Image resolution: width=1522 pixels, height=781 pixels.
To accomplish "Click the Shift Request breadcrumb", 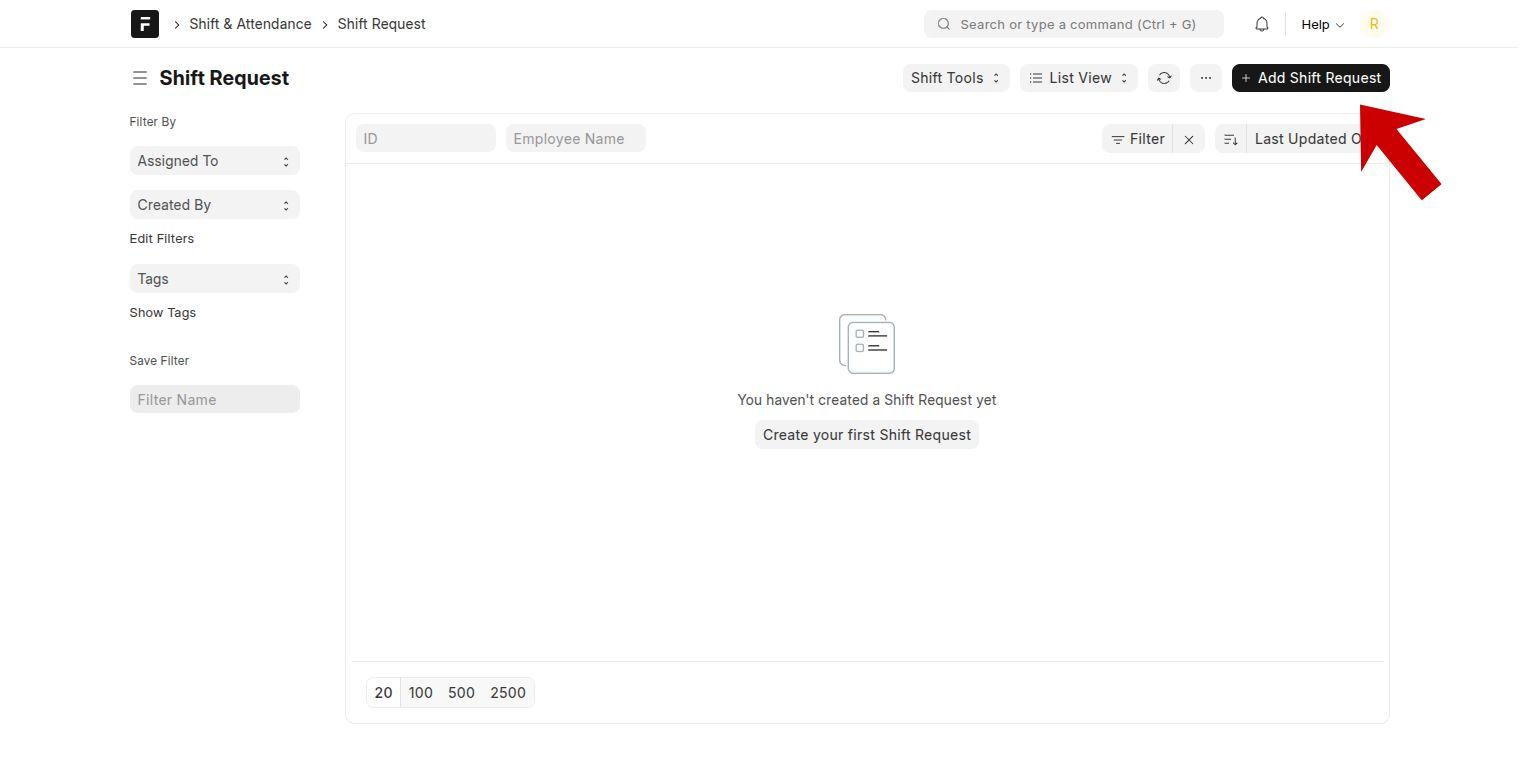I will [x=381, y=24].
